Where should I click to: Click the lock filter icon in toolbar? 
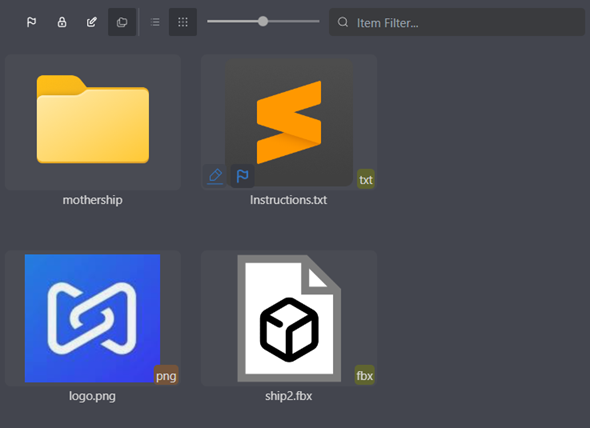click(x=62, y=22)
